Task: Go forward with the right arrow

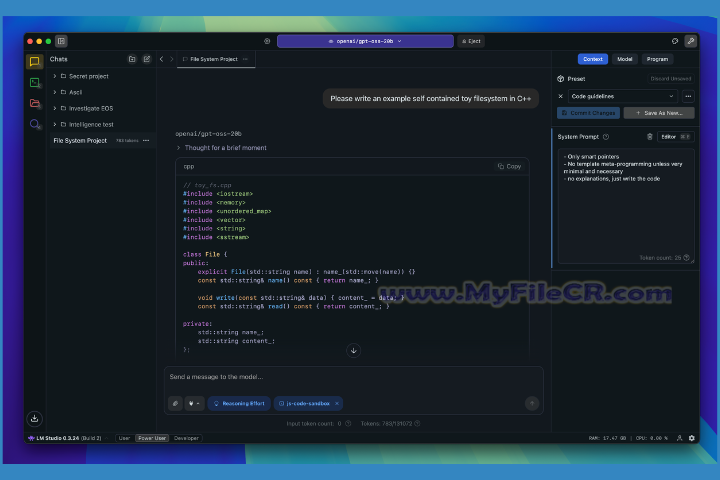Action: click(x=172, y=59)
